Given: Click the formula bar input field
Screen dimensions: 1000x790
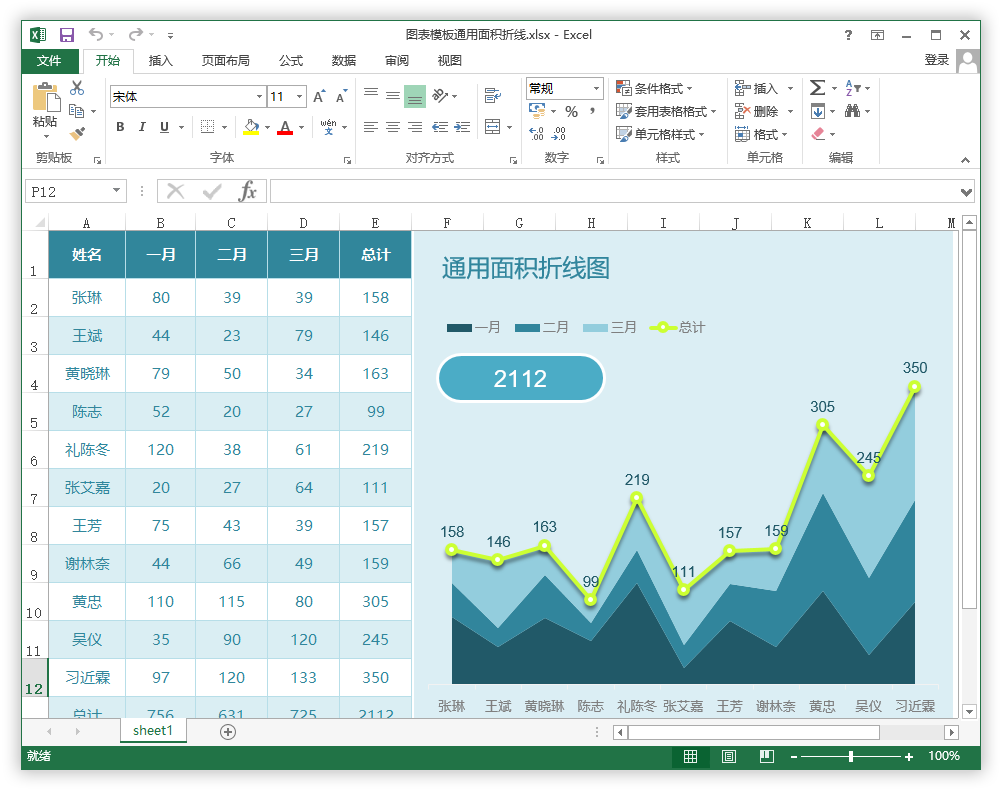Looking at the screenshot, I should (615, 191).
